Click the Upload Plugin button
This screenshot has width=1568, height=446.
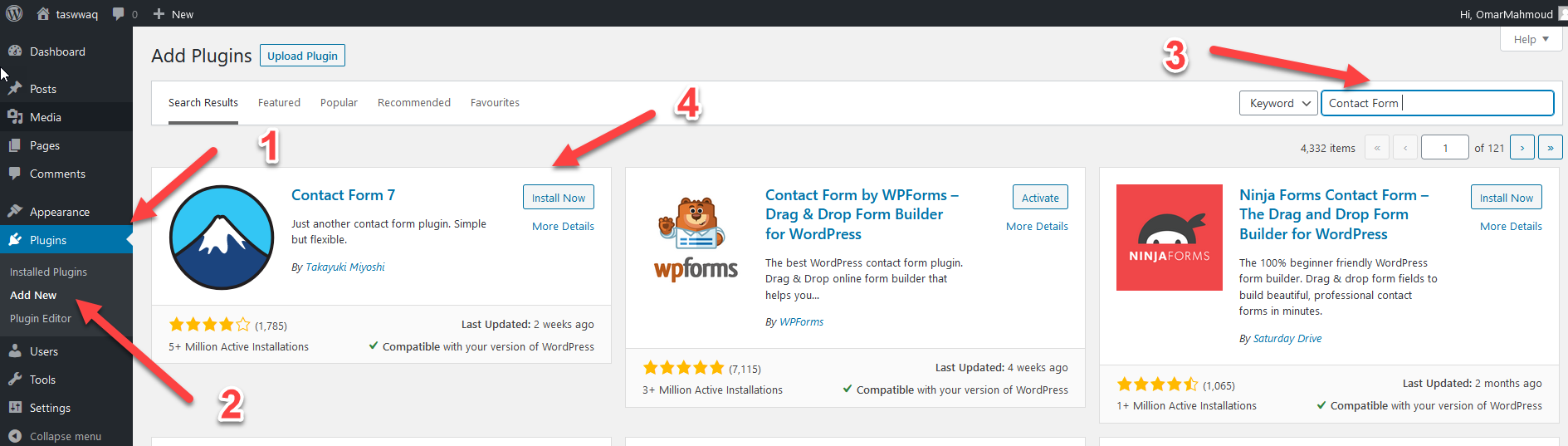(302, 56)
